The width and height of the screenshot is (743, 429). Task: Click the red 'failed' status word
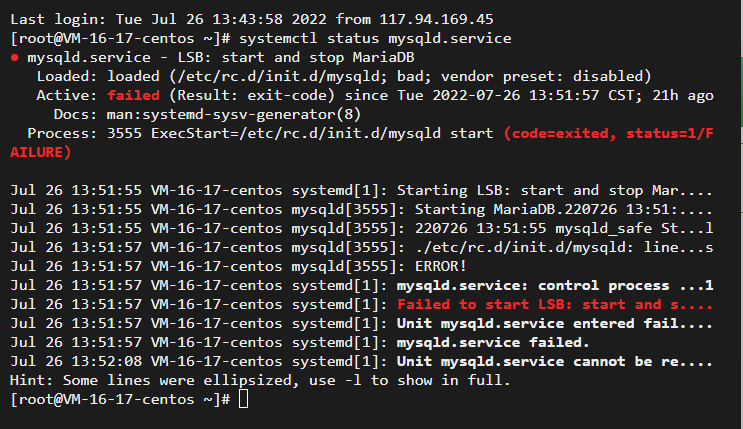(x=133, y=95)
